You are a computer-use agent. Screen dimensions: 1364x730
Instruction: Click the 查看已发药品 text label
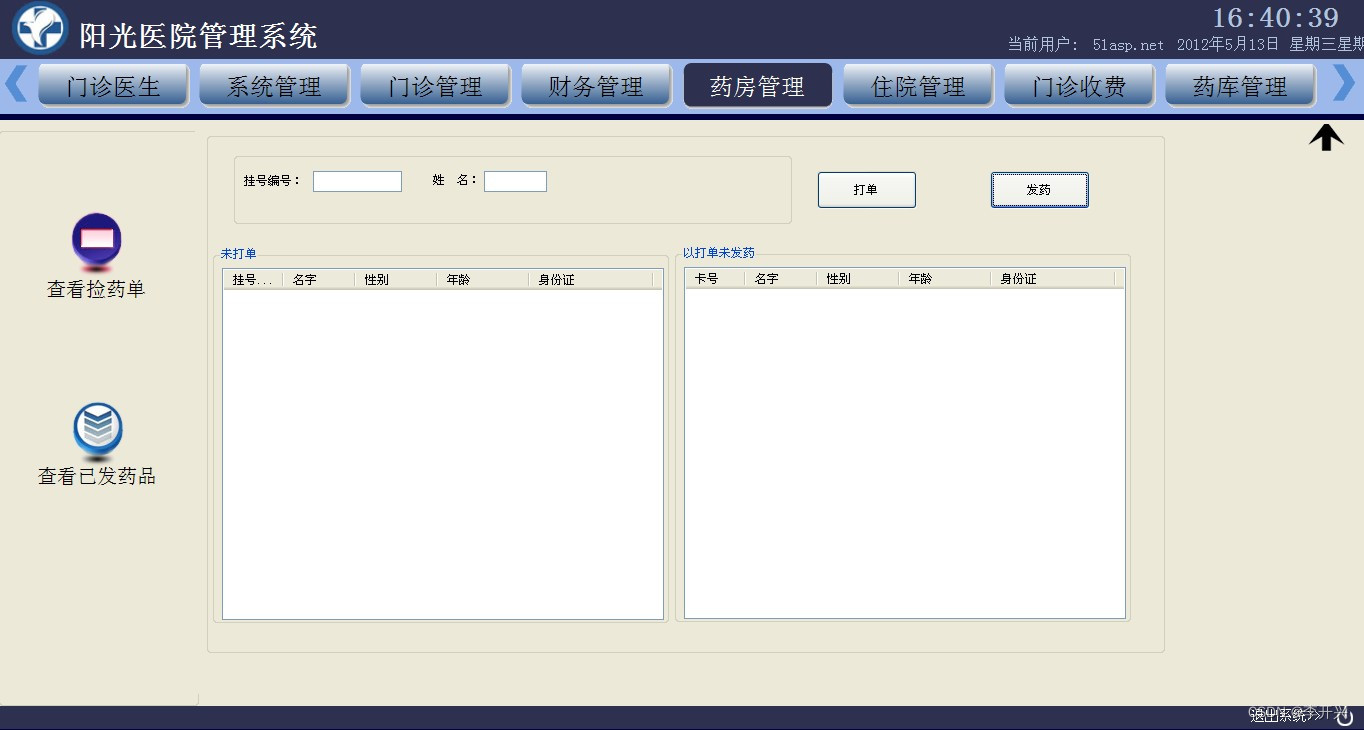[x=97, y=477]
